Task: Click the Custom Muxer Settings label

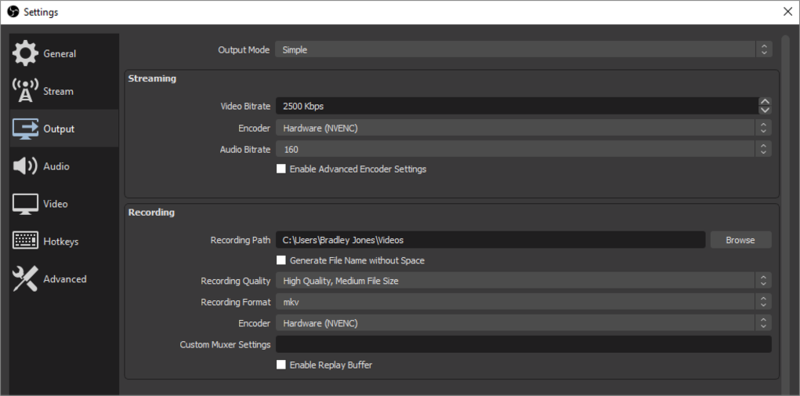Action: (x=225, y=344)
